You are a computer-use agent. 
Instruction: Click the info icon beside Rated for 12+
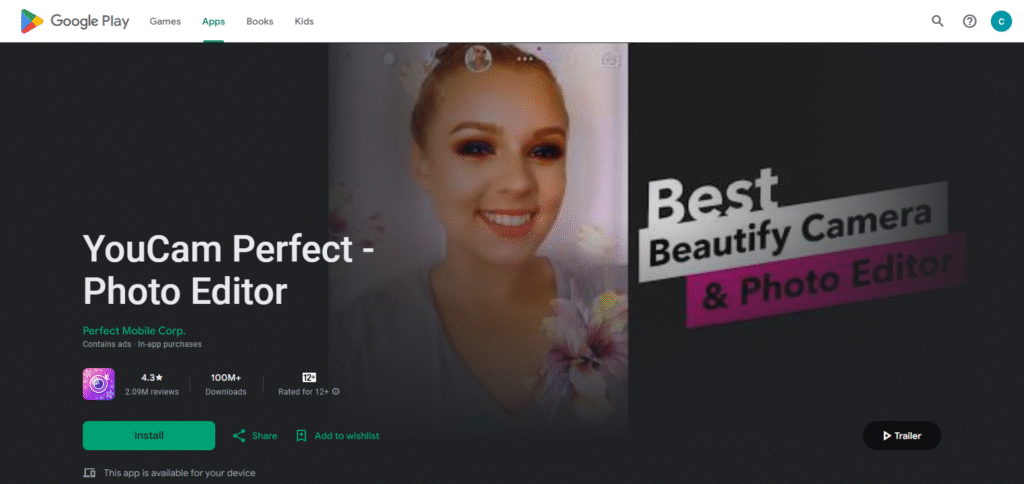(336, 392)
